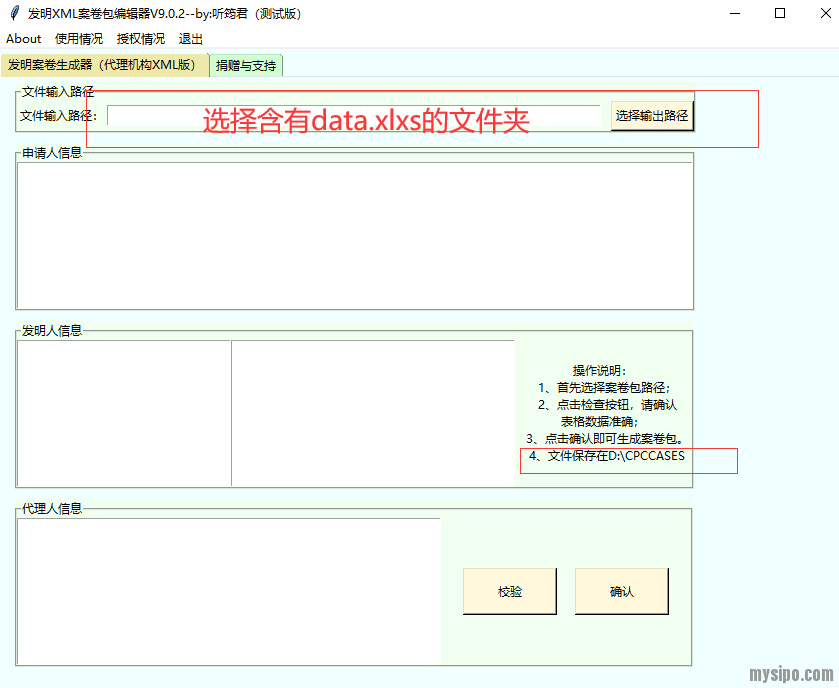Screen dimensions: 839x688
Task: Open the 授权情况 menu
Action: click(x=141, y=39)
